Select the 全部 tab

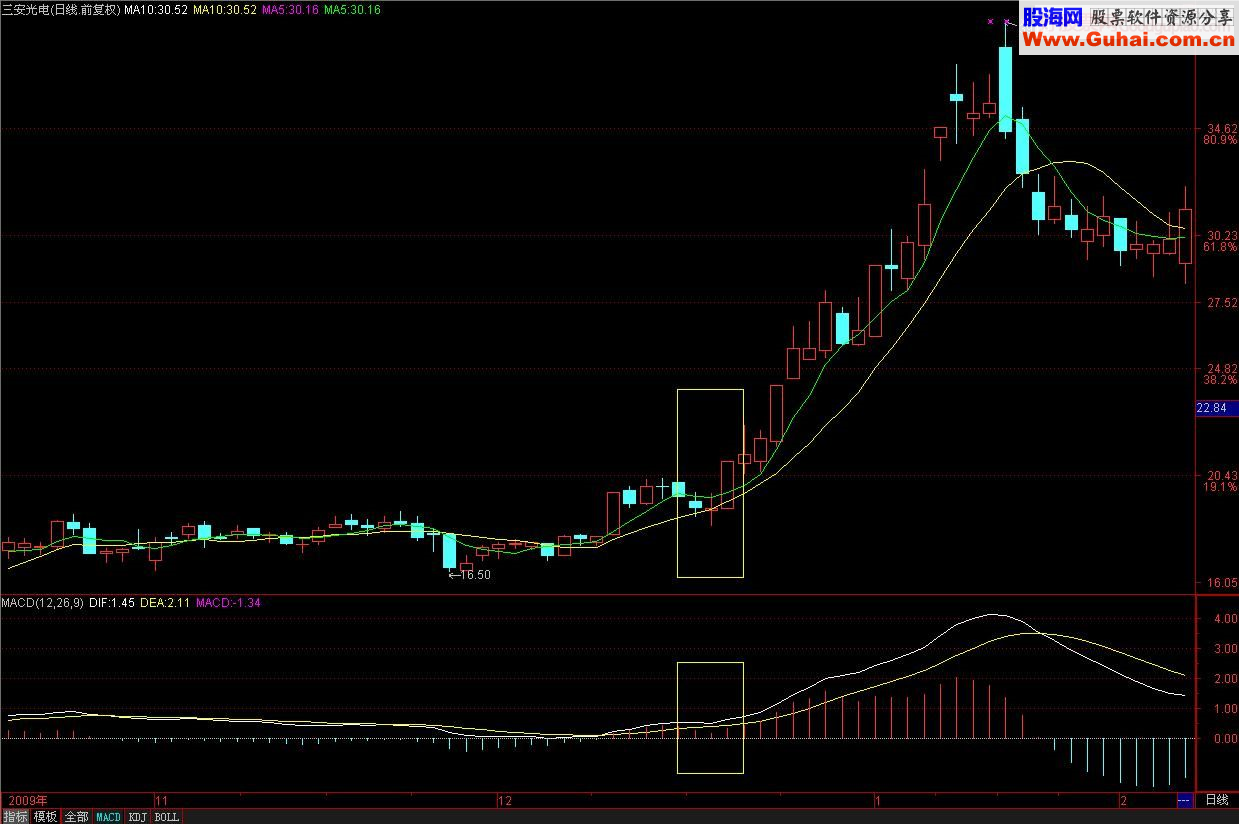(76, 817)
